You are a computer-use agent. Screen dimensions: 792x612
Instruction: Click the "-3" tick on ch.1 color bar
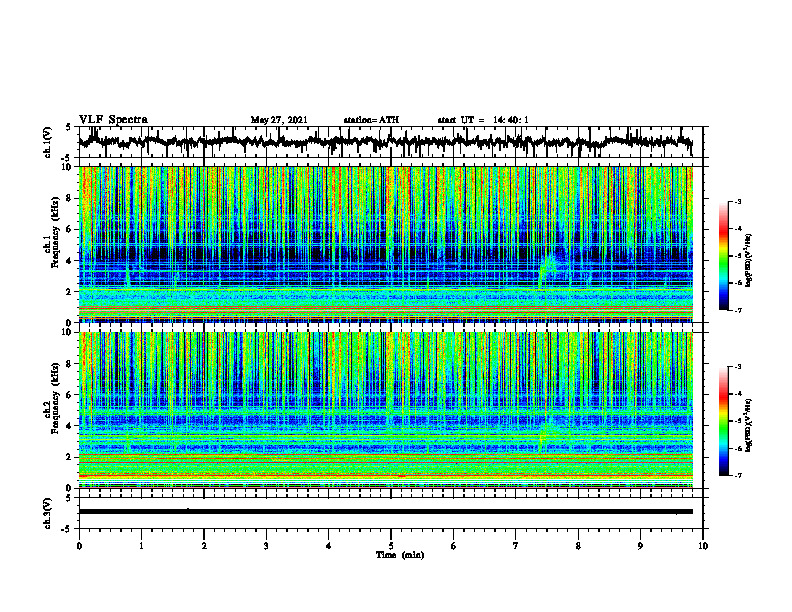[x=737, y=201]
